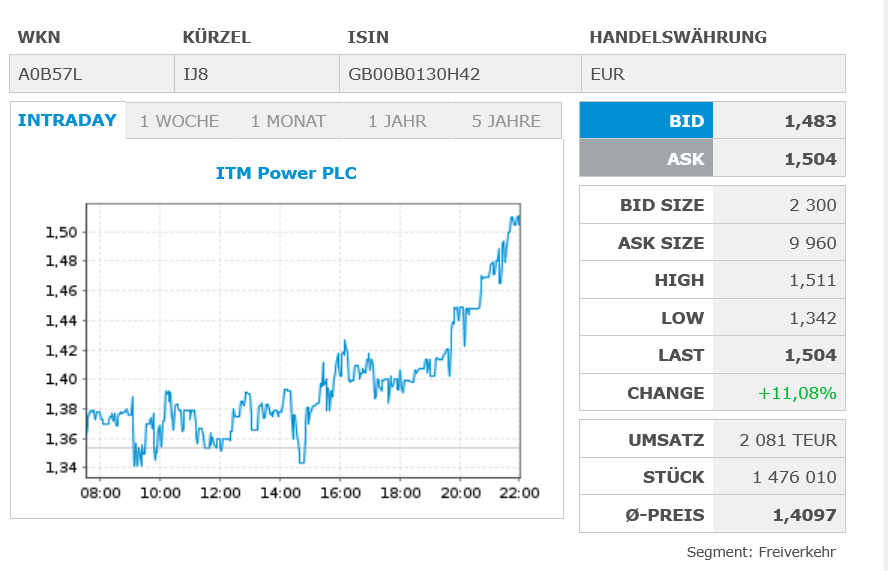Click the ask price 1,504

coord(810,159)
